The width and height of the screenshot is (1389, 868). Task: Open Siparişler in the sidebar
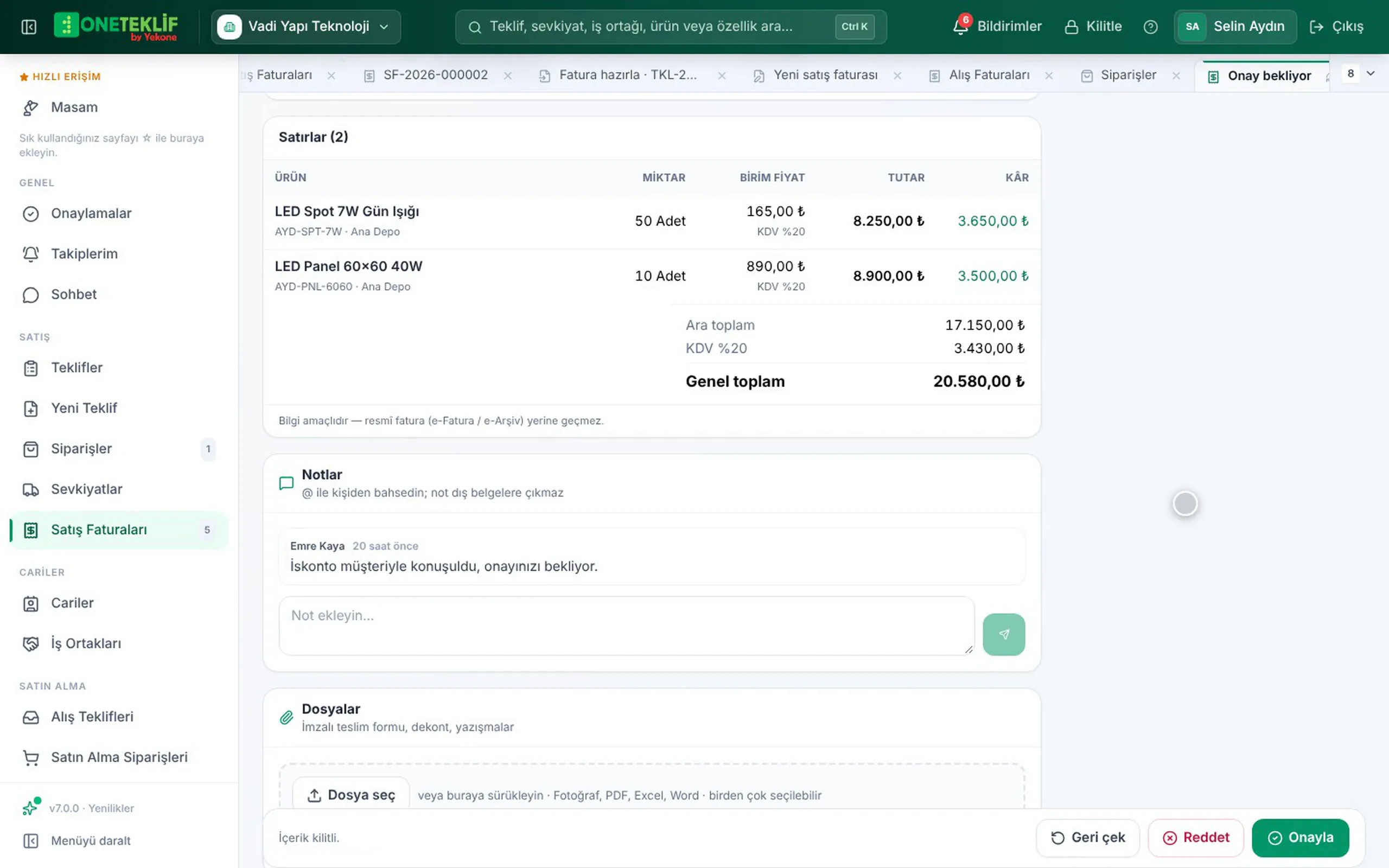click(x=119, y=449)
